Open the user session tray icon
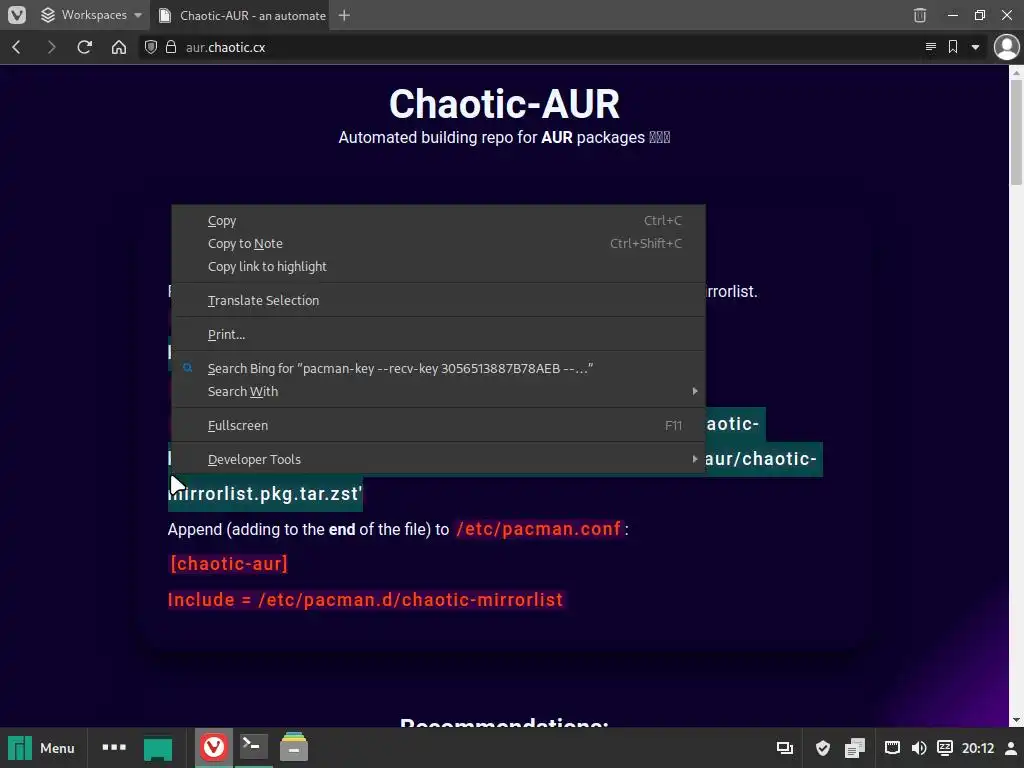 tap(1011, 748)
